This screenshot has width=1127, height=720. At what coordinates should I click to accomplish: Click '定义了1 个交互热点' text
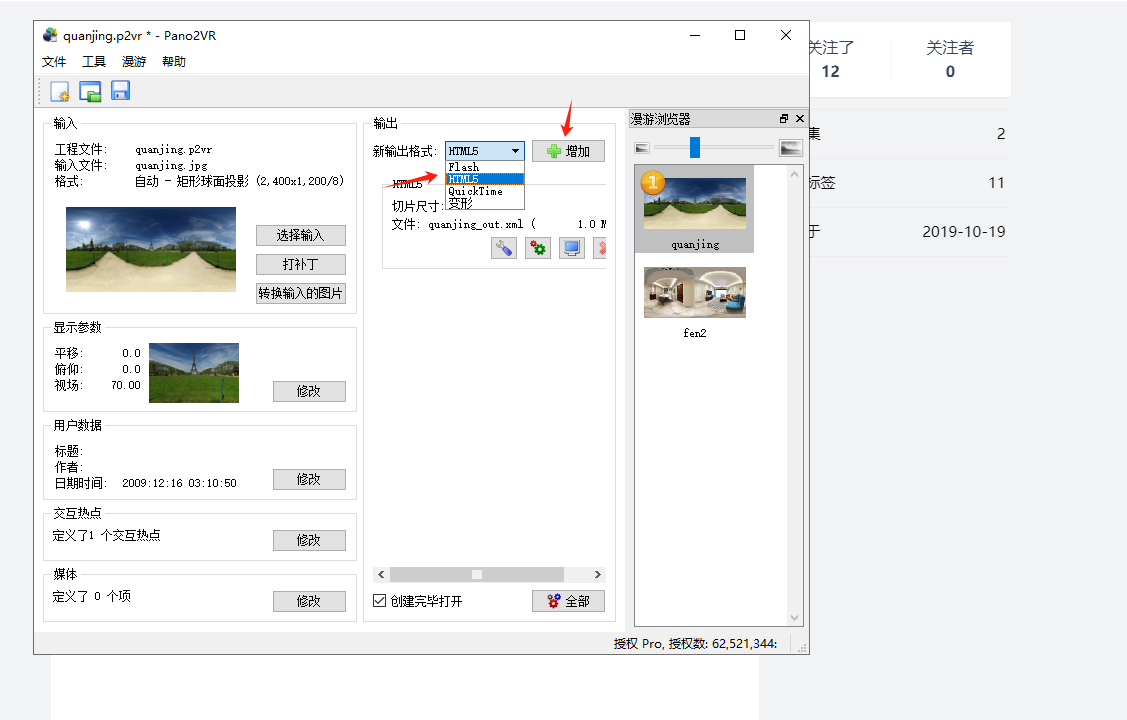(x=106, y=535)
